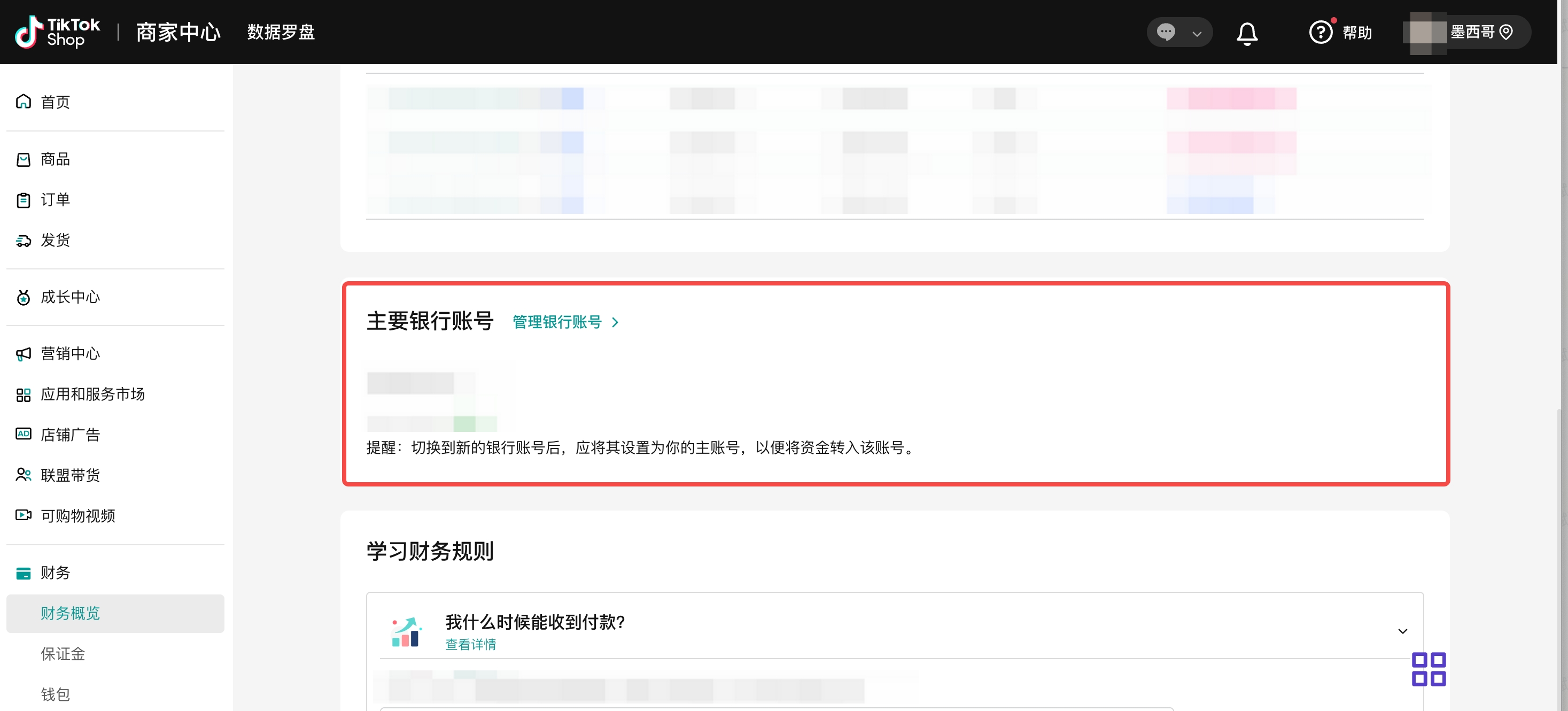
Task: Collapse the 财务 sidebar section
Action: point(55,573)
